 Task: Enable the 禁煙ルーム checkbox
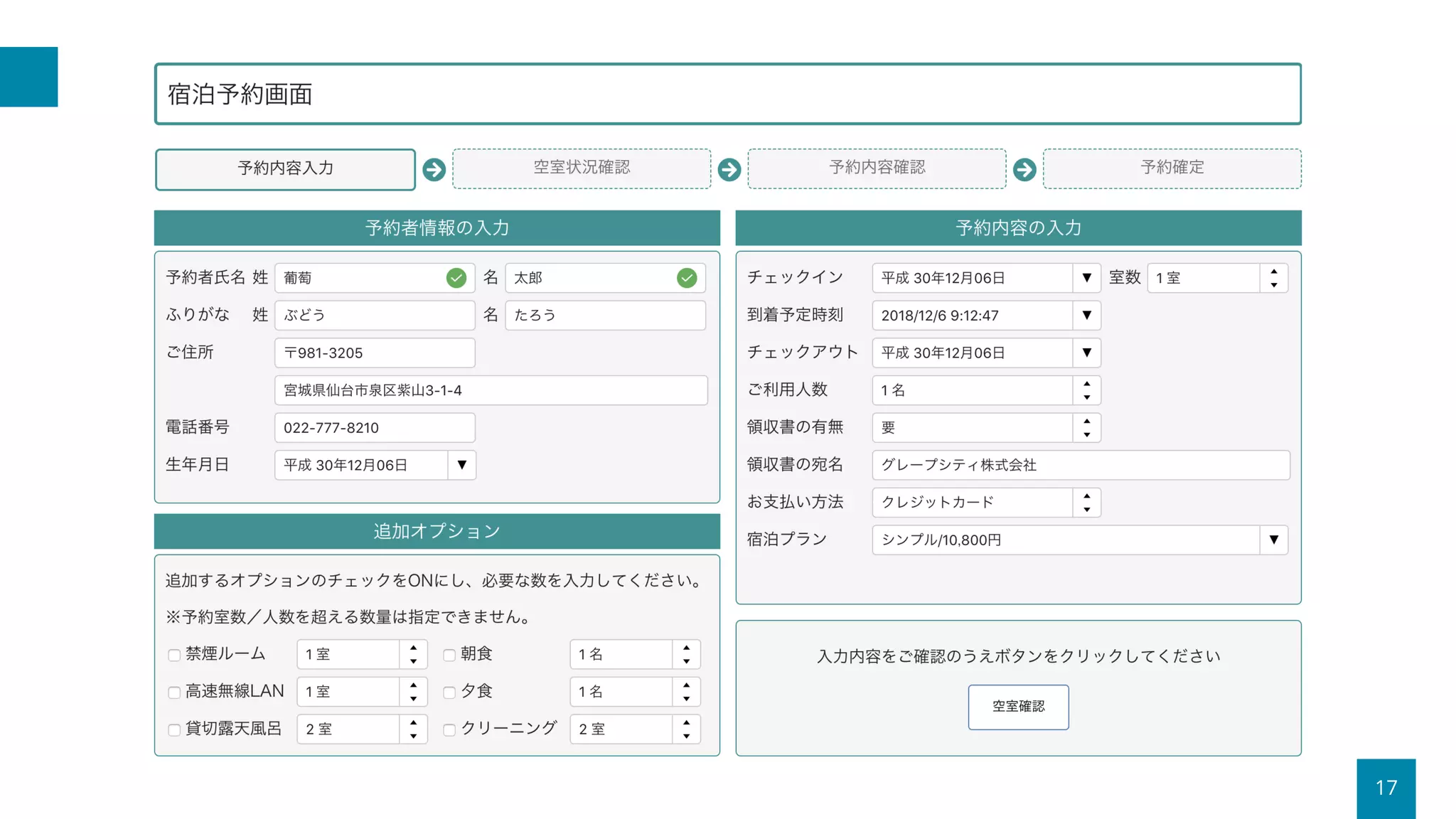174,655
